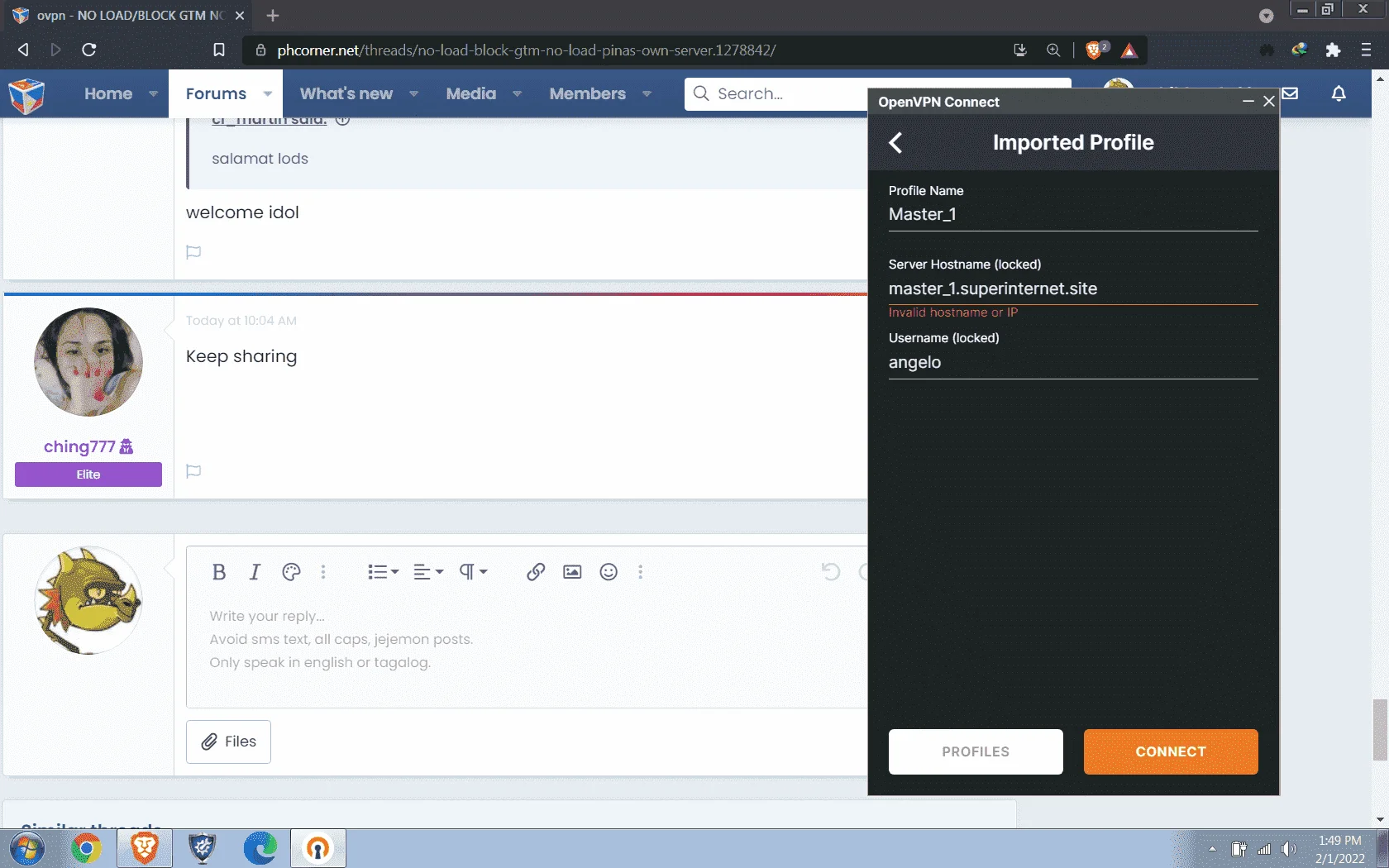Open the Home menu item
This screenshot has width=1389, height=868.
pyautogui.click(x=108, y=93)
